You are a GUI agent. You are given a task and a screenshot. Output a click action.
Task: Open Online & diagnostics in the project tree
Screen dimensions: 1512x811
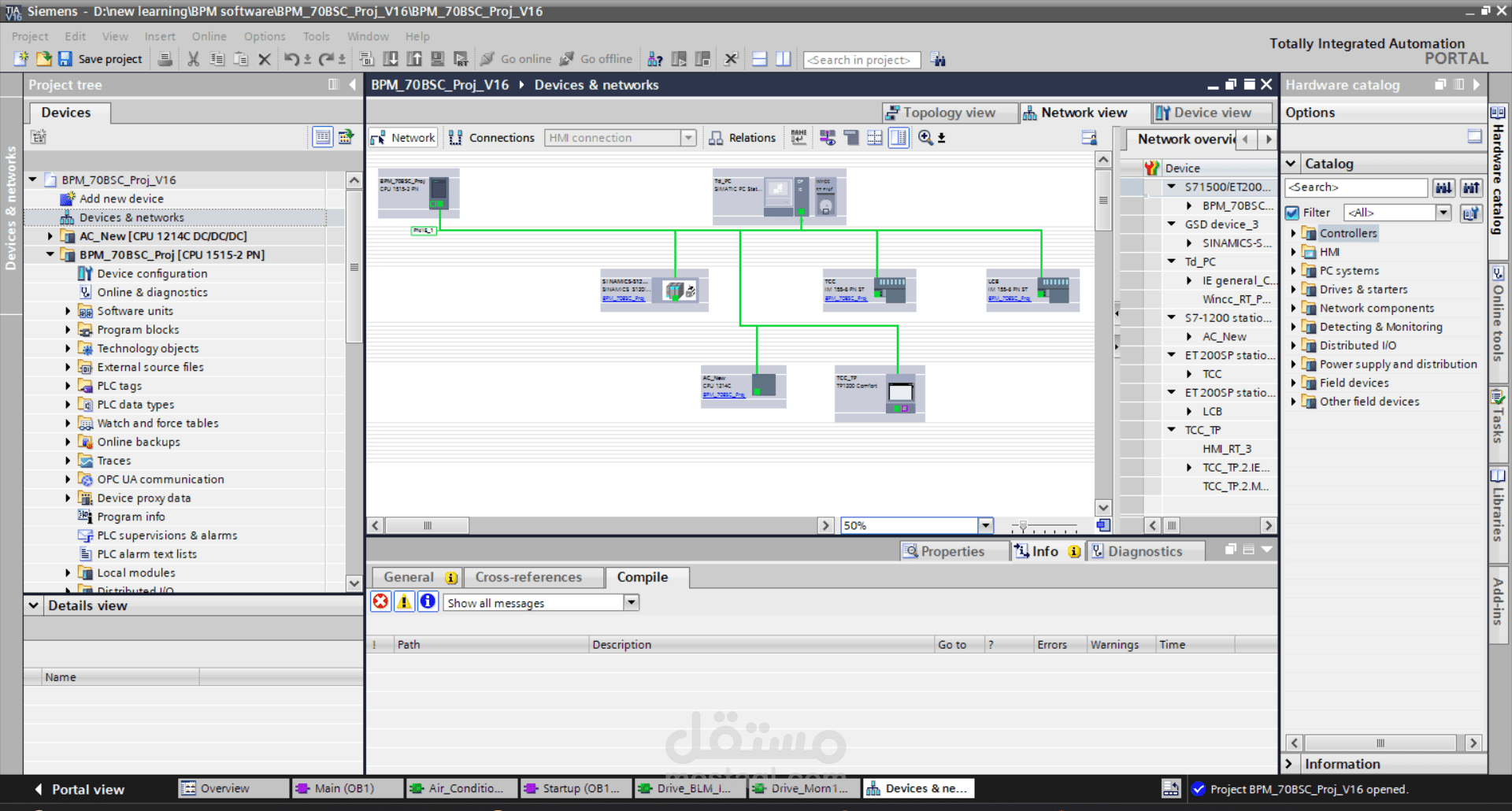(x=152, y=292)
